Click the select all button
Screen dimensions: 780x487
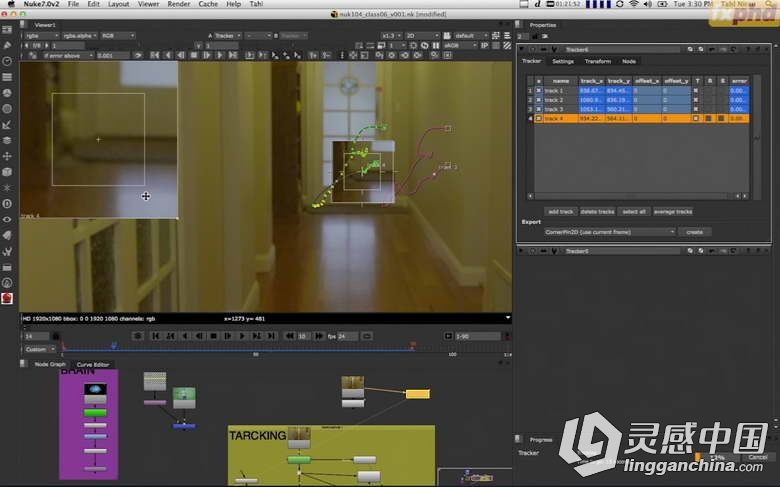pyautogui.click(x=634, y=212)
